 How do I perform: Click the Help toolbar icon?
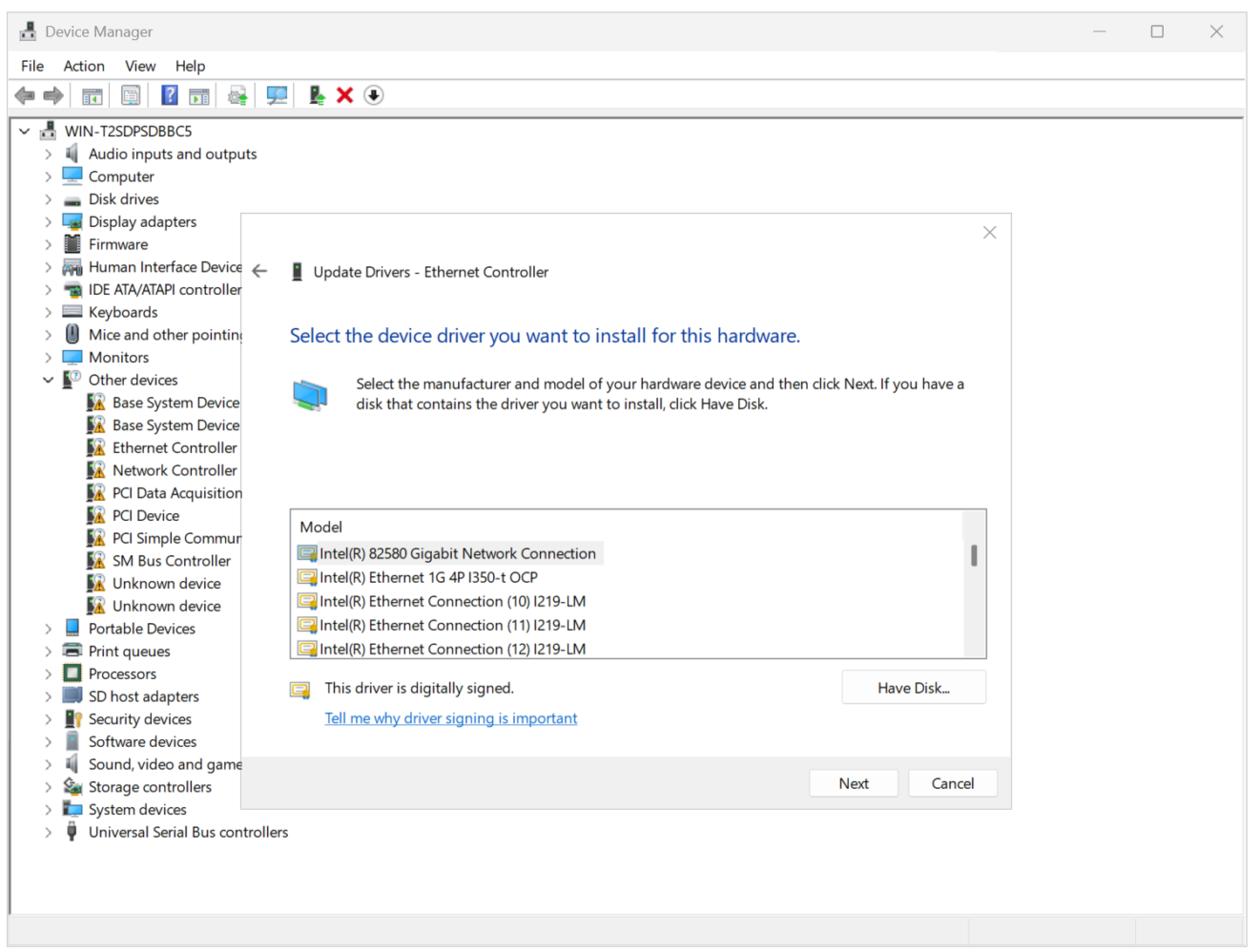169,94
